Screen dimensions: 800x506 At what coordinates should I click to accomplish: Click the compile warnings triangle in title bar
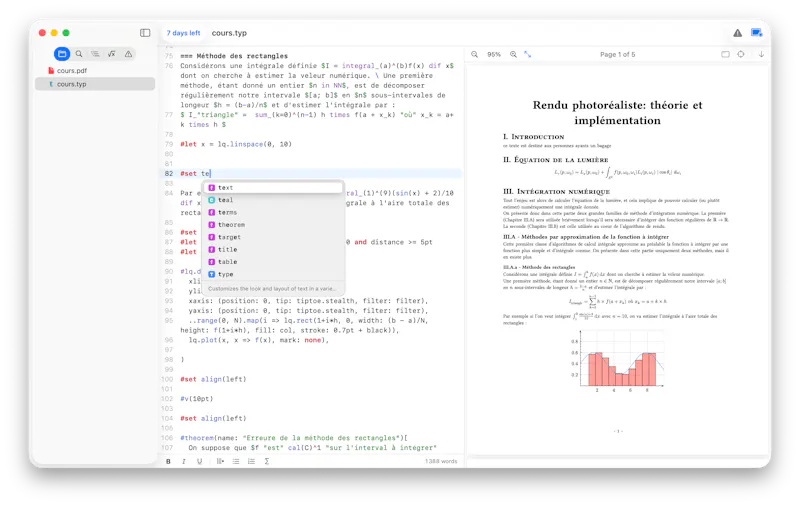click(x=738, y=33)
